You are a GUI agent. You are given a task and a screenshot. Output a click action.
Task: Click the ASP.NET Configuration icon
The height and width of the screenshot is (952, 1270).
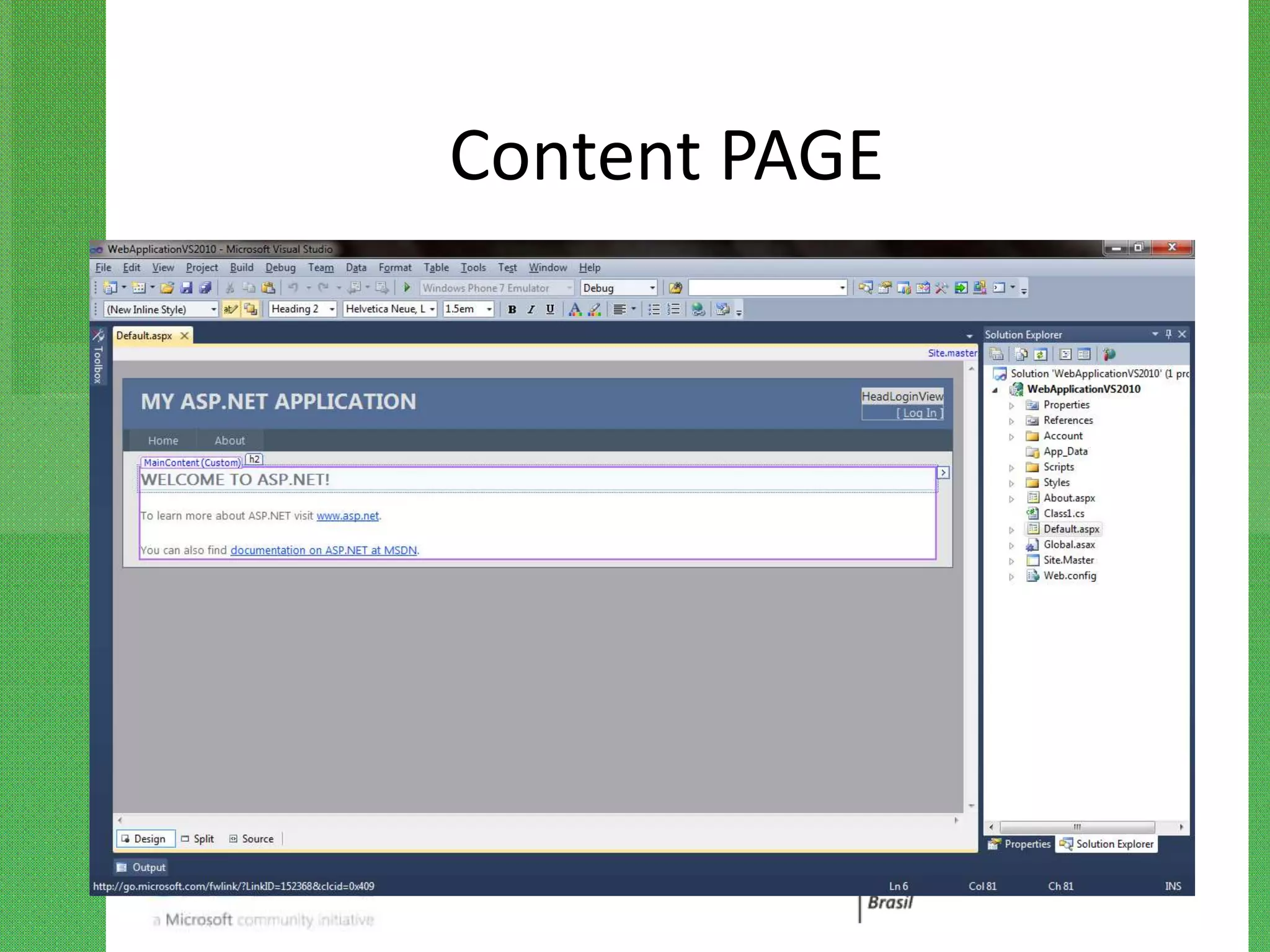click(x=1109, y=355)
